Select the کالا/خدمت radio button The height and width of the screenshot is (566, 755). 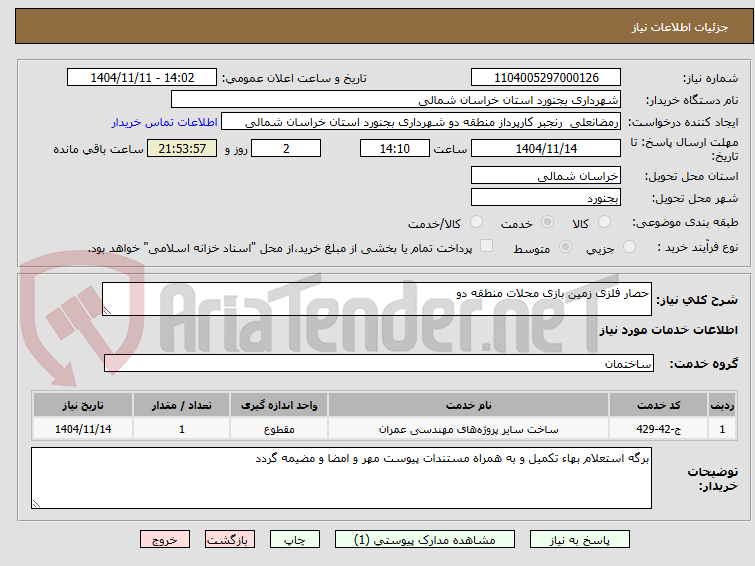476,222
